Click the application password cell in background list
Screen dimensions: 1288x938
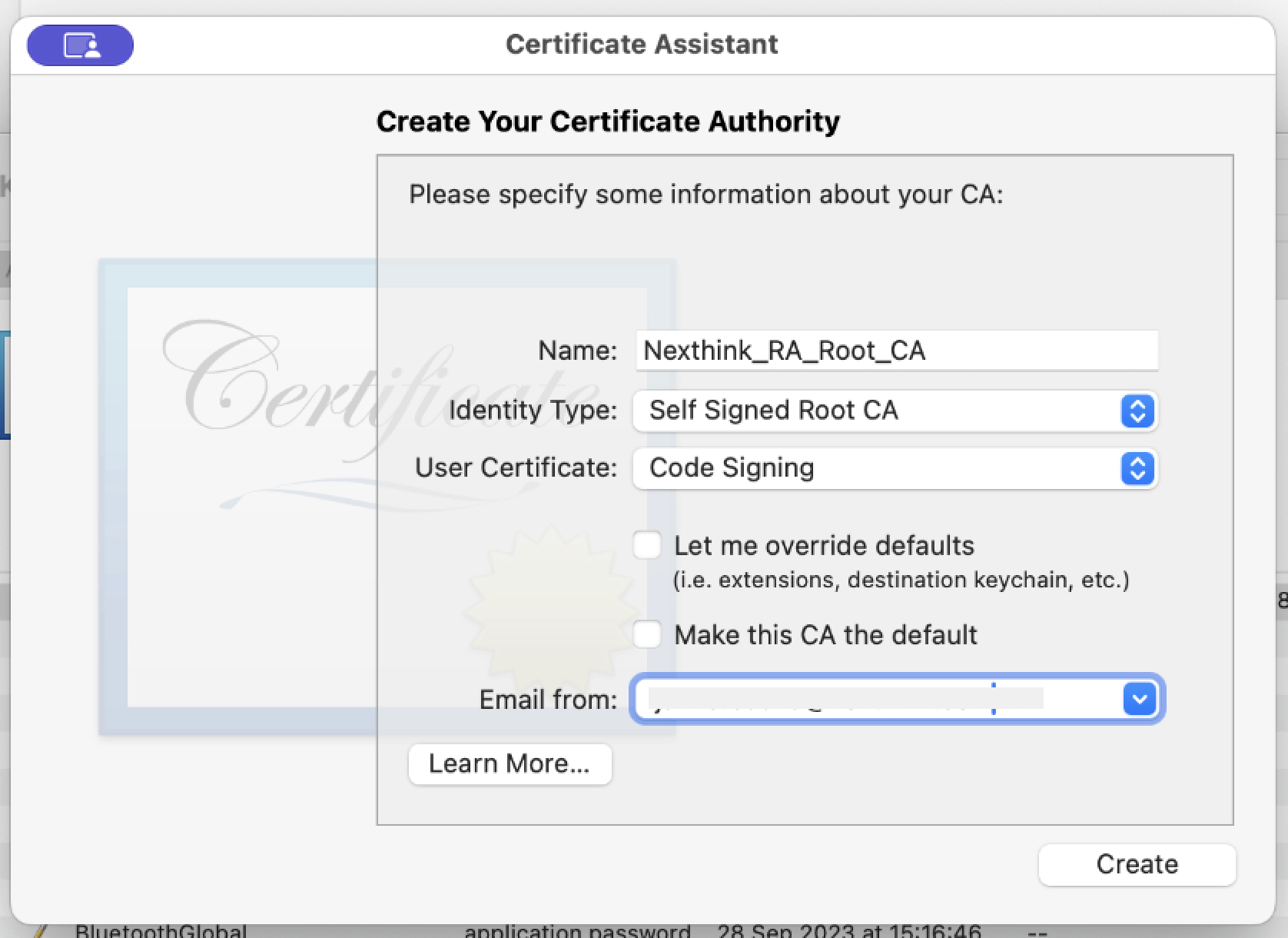coord(577,930)
